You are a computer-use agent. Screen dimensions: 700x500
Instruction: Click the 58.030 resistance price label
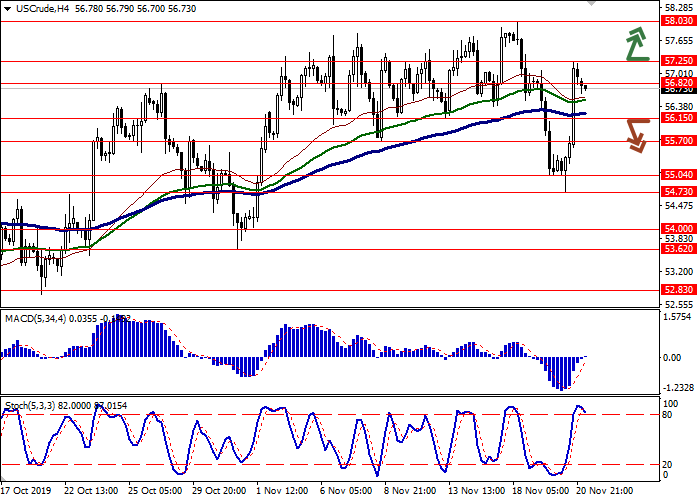(x=679, y=20)
